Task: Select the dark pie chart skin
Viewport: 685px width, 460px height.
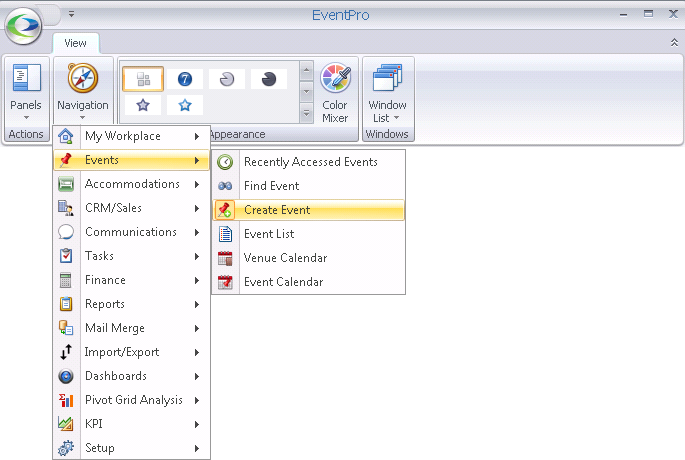Action: coord(269,79)
